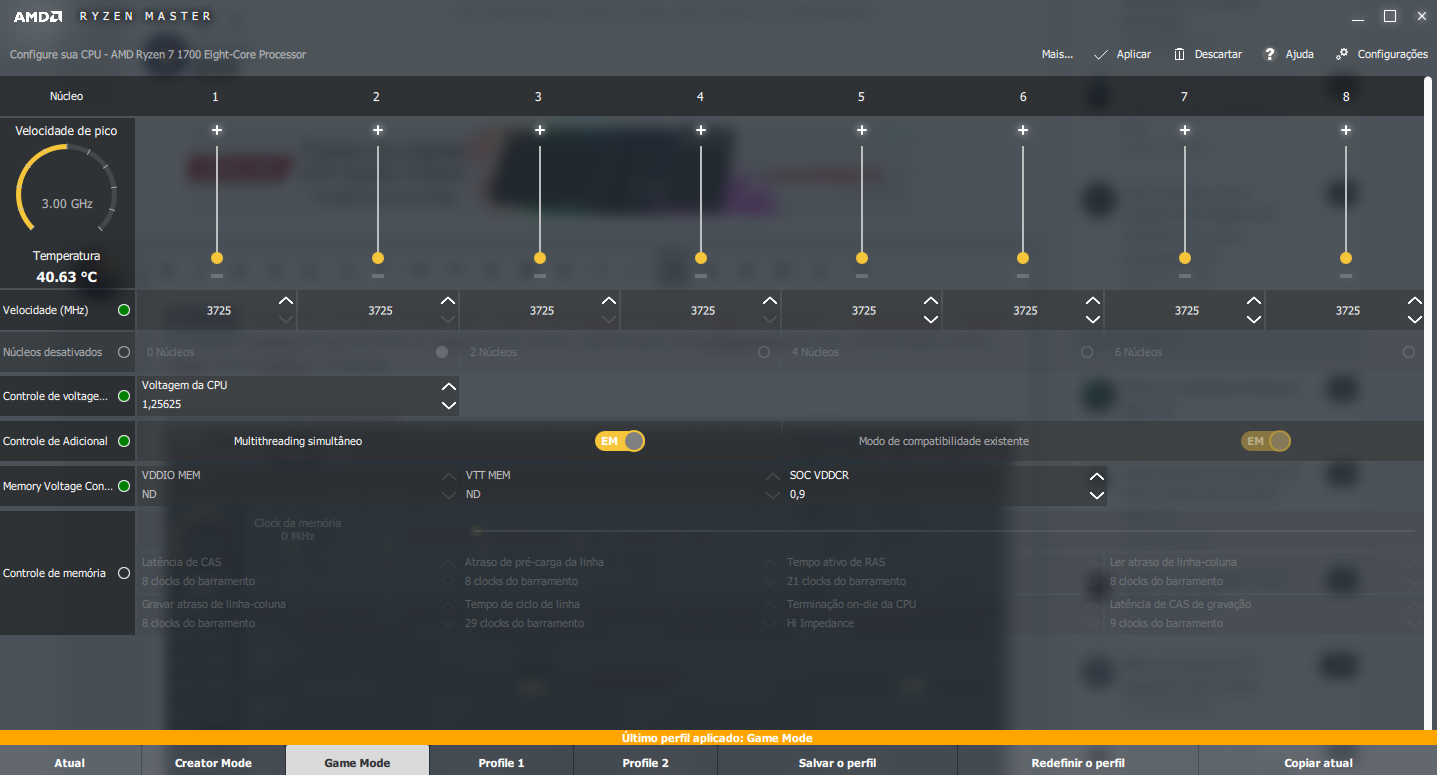The height and width of the screenshot is (775, 1437).
Task: Lower SOC VDDCR value with down arrow
Action: 1097,495
